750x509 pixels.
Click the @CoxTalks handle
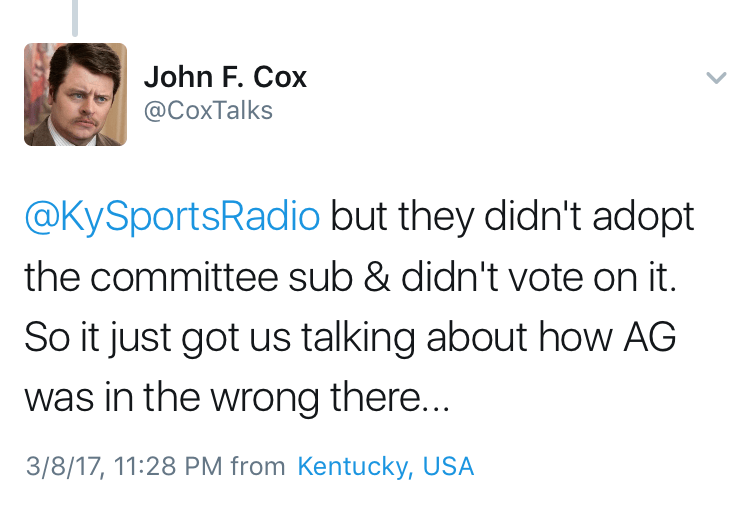pyautogui.click(x=208, y=110)
